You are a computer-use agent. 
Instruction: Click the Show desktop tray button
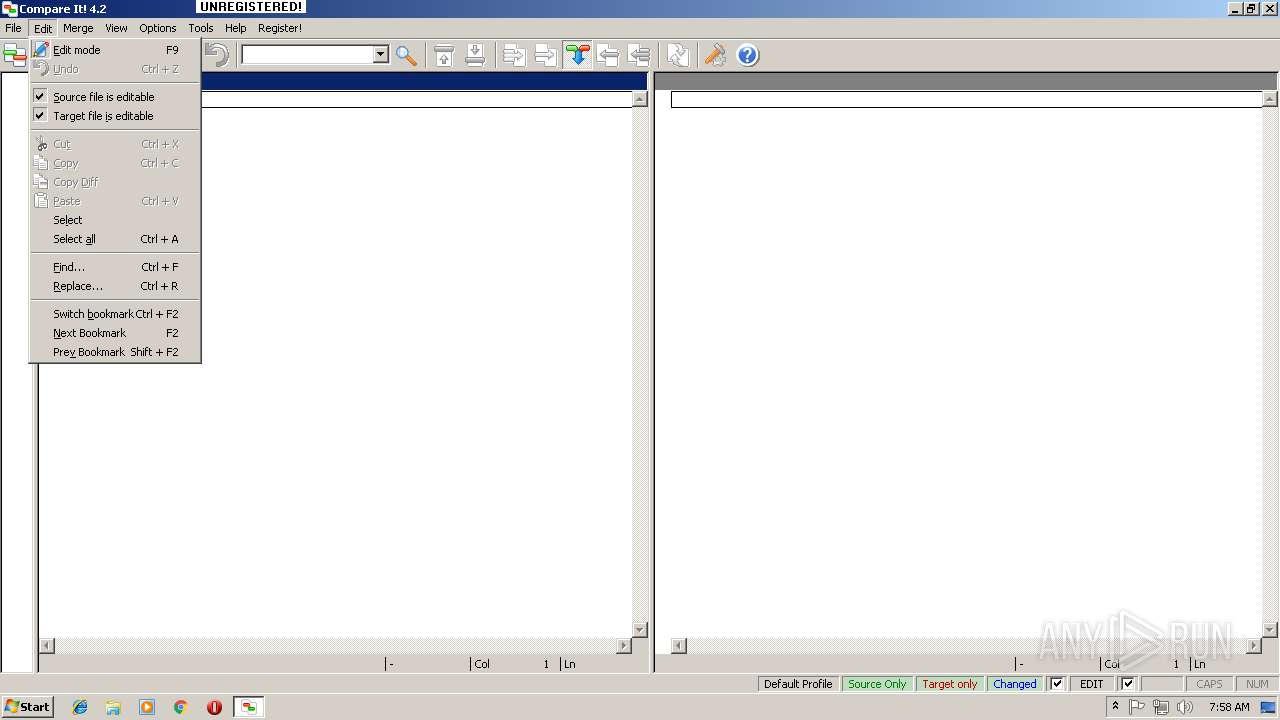(x=1269, y=707)
